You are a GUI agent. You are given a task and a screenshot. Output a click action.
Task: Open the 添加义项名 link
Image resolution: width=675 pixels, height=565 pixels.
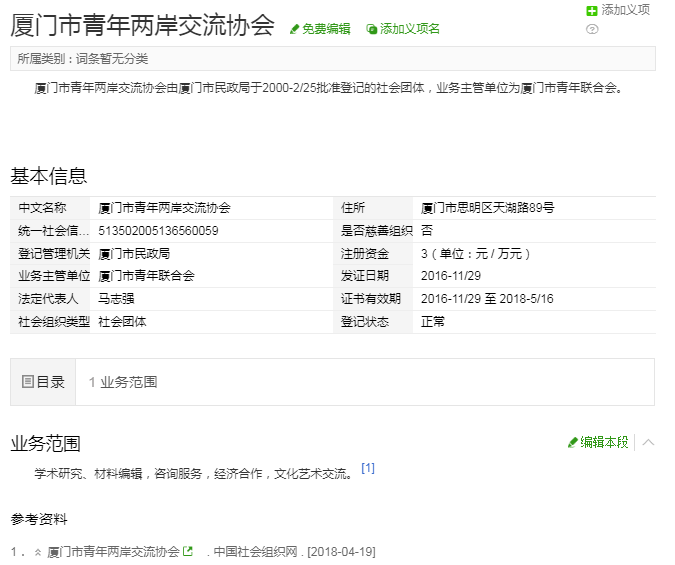pyautogui.click(x=409, y=29)
